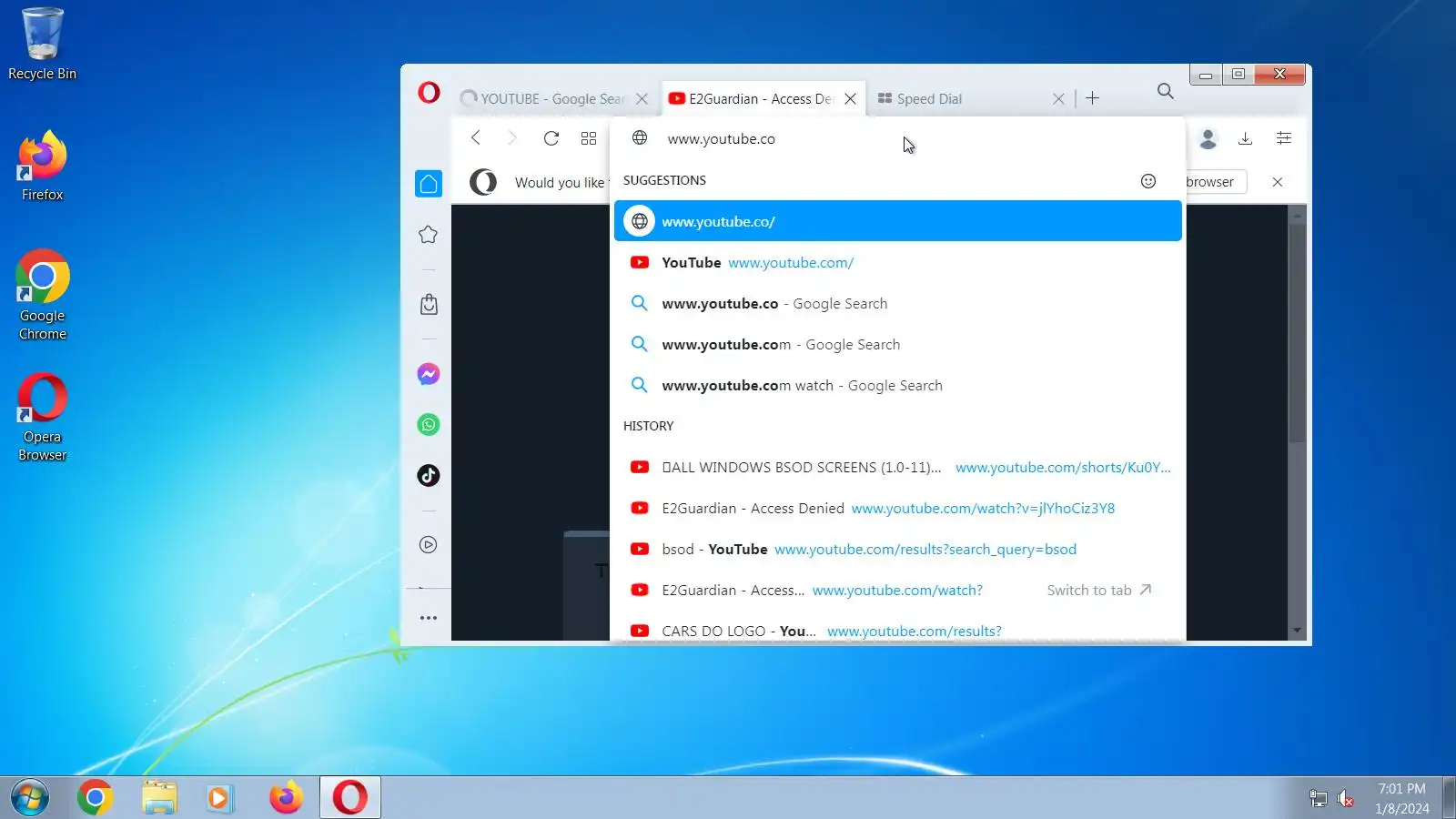
Task: Open the profile account icon
Action: click(1208, 138)
